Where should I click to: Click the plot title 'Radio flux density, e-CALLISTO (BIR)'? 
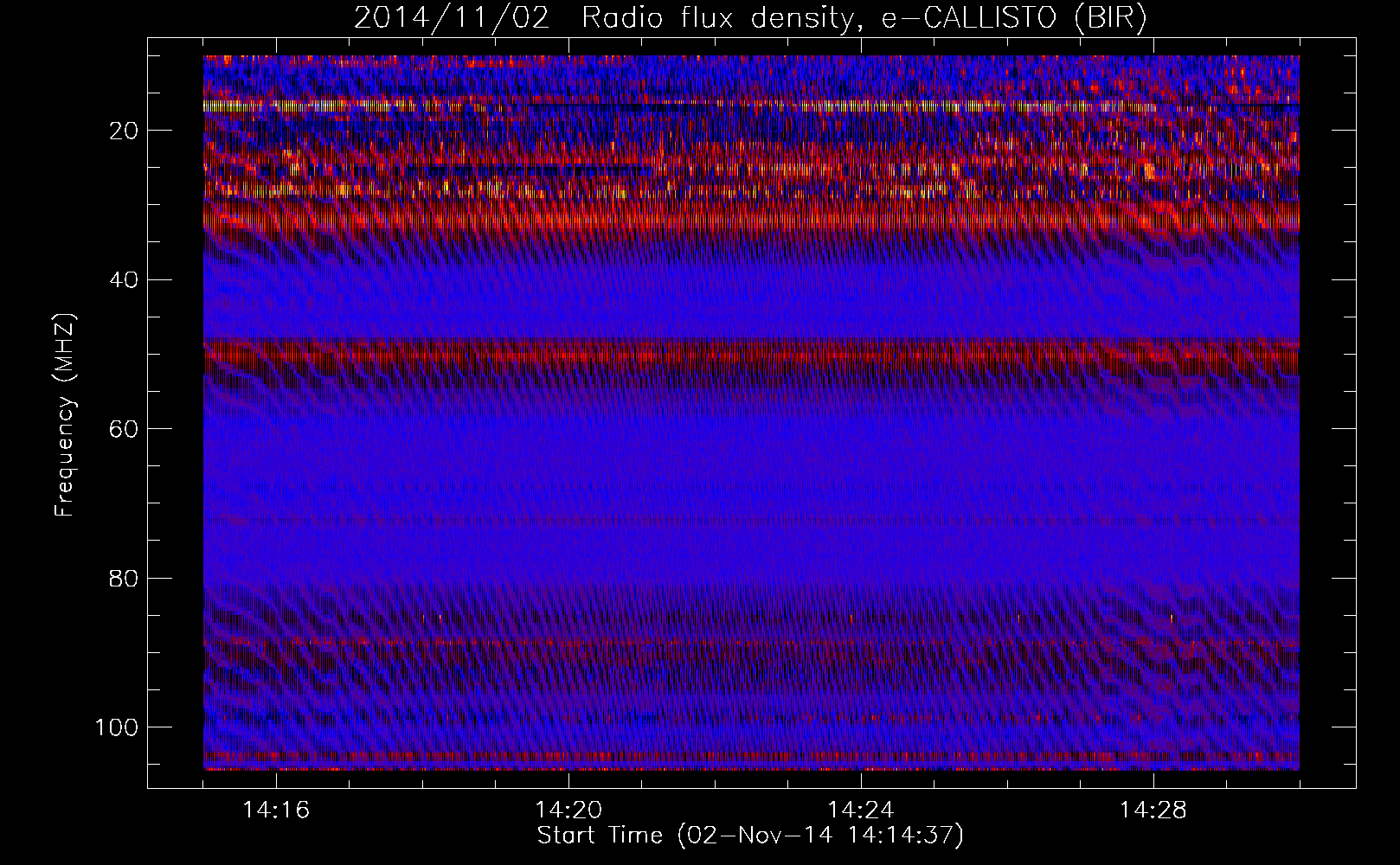(864, 18)
